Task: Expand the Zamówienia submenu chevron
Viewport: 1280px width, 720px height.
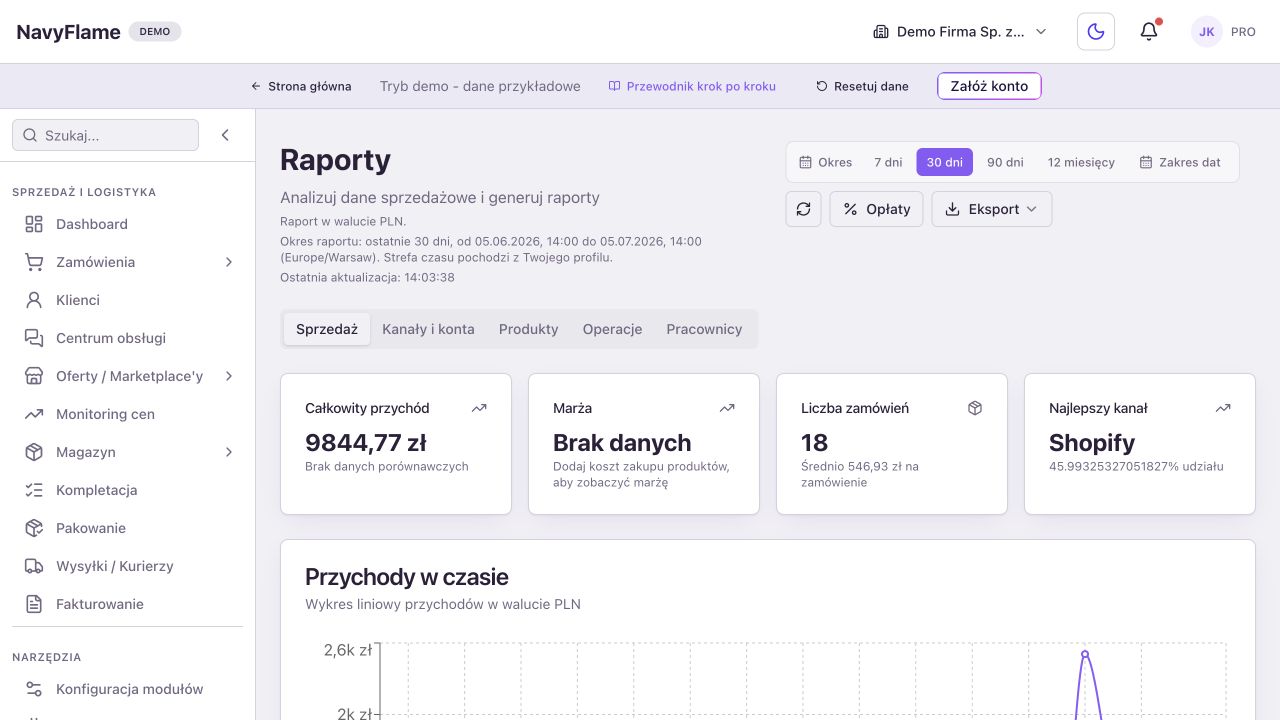Action: [229, 262]
